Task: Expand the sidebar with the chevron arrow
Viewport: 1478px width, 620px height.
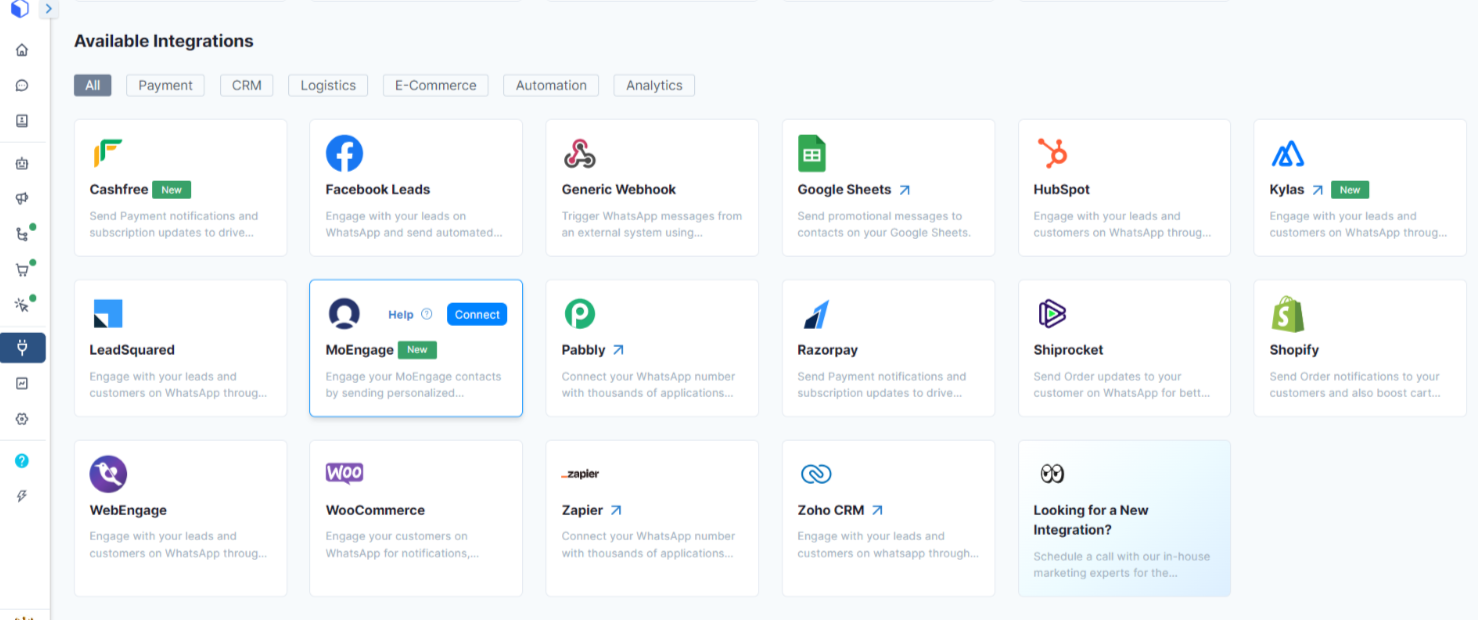Action: point(49,10)
